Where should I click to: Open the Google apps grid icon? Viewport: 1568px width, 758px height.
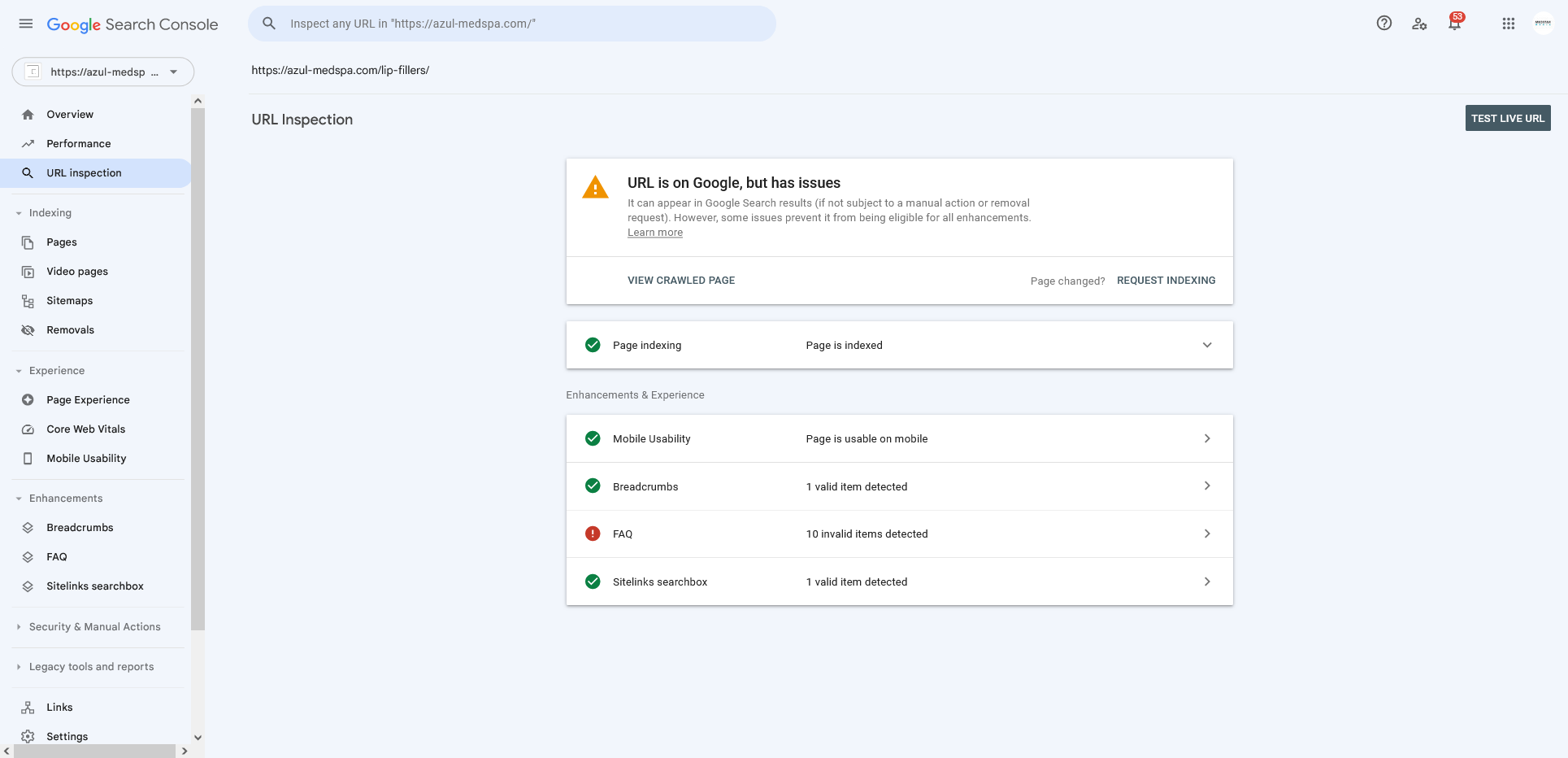[x=1508, y=24]
